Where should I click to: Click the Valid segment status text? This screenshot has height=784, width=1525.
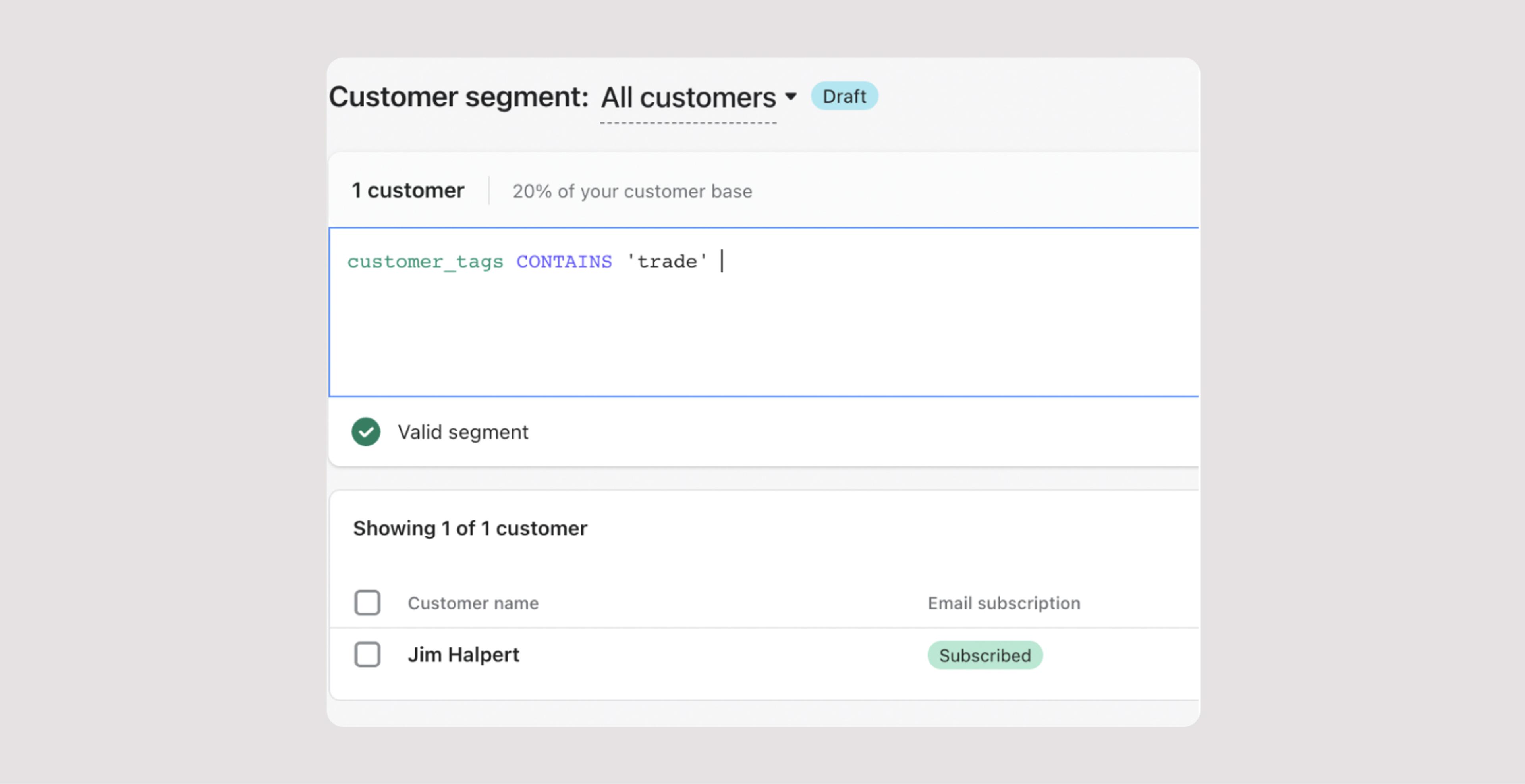tap(462, 433)
